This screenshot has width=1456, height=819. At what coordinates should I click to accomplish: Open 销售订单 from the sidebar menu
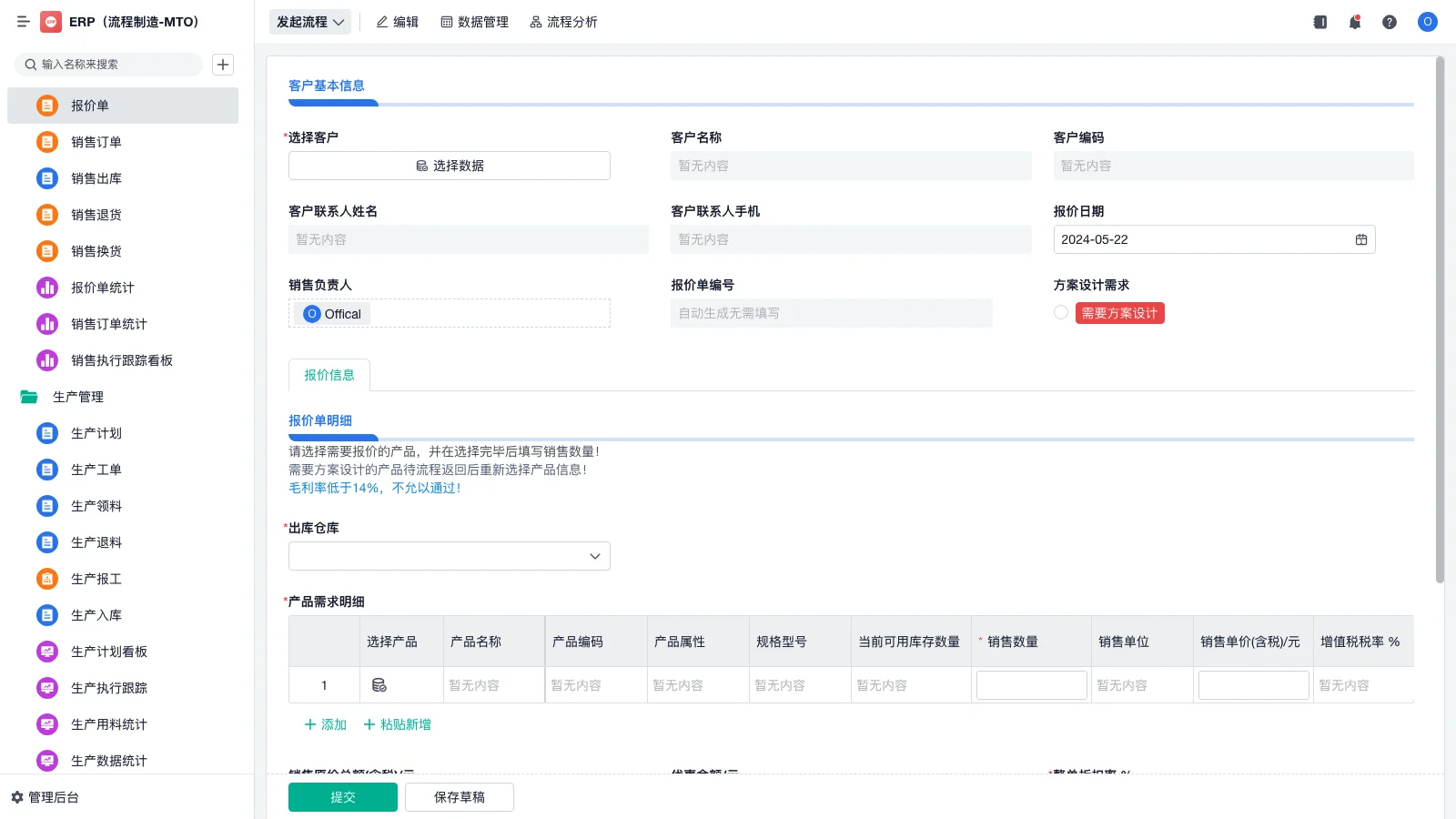tap(96, 142)
